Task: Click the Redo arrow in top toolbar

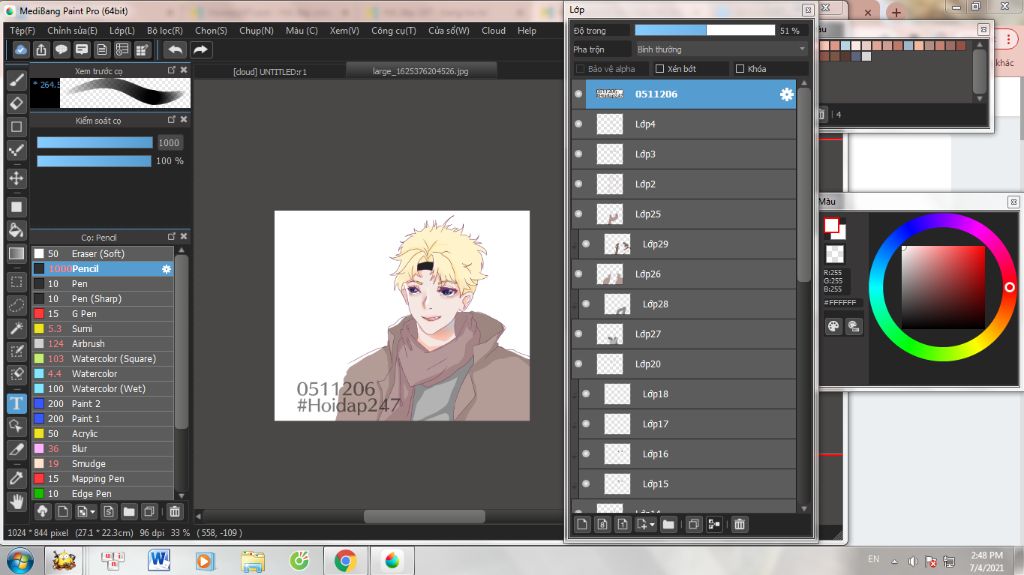Action: tap(200, 50)
